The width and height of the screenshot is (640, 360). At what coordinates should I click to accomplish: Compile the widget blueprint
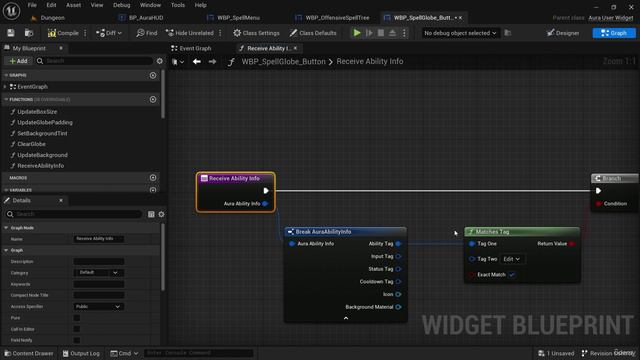(x=63, y=33)
